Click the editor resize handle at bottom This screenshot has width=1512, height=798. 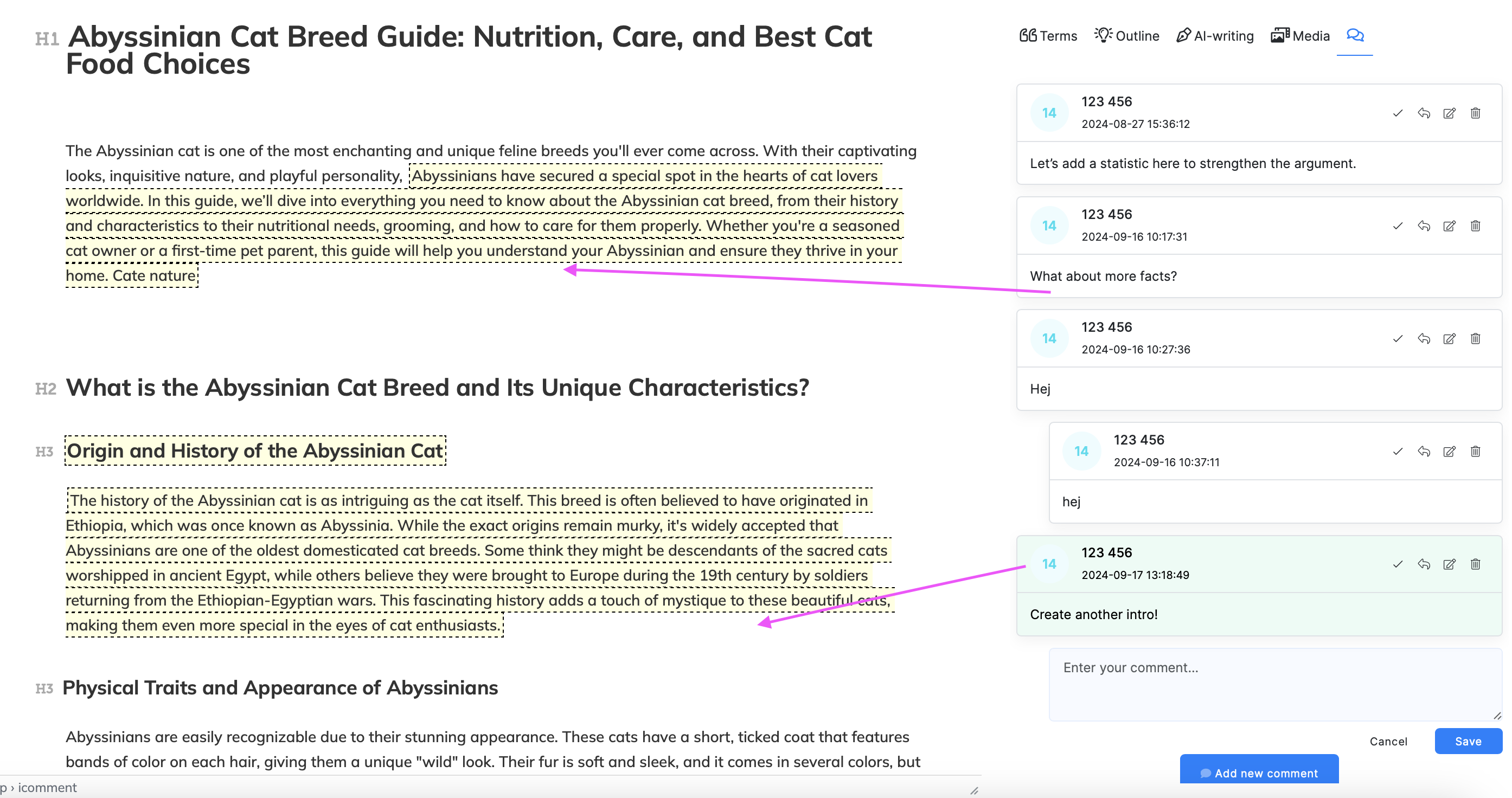pos(974,790)
